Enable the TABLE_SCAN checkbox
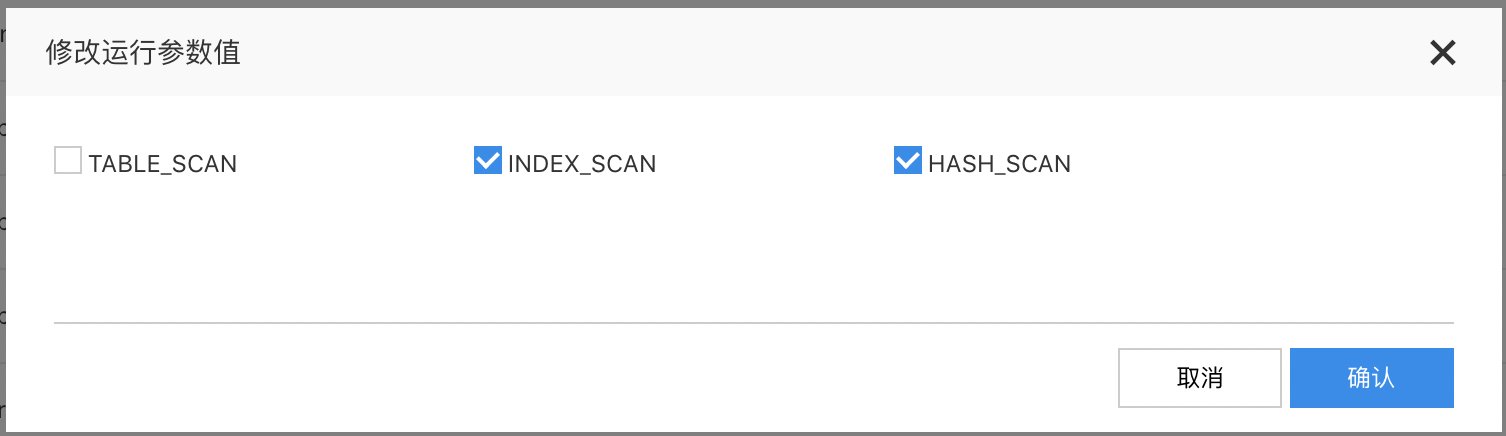1506x436 pixels. [68, 161]
